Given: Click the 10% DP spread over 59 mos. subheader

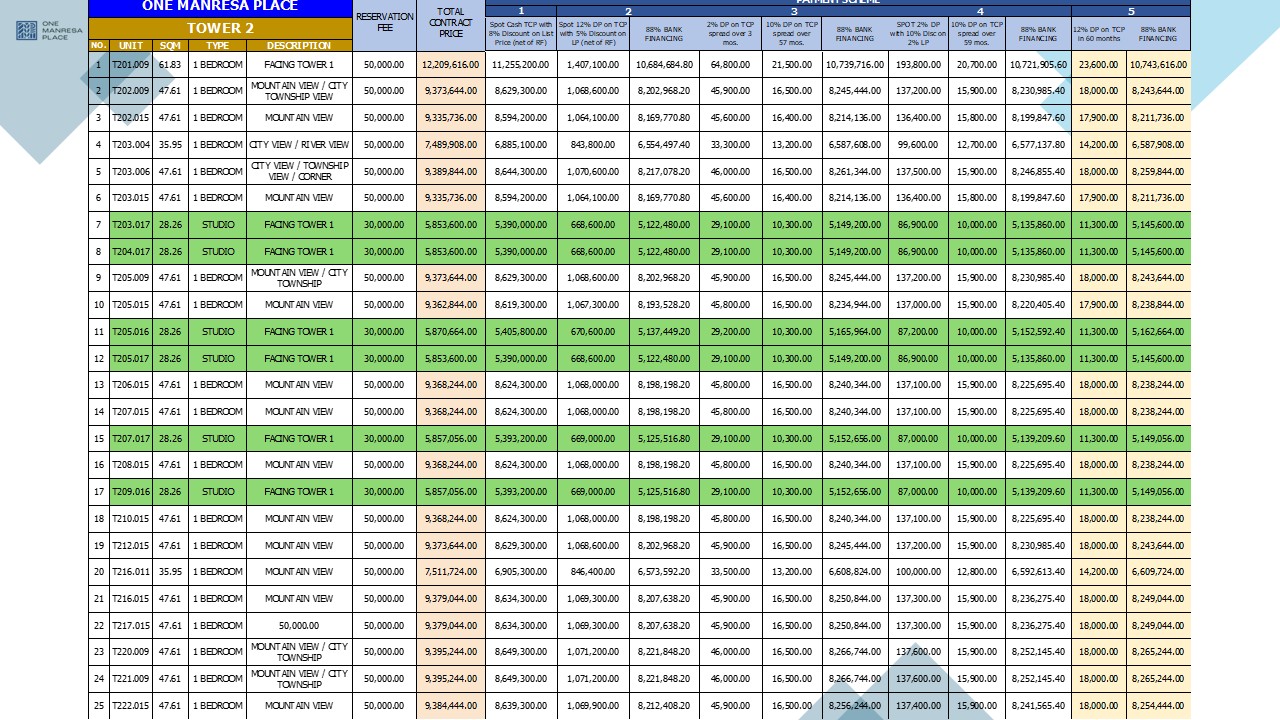Looking at the screenshot, I should point(976,34).
